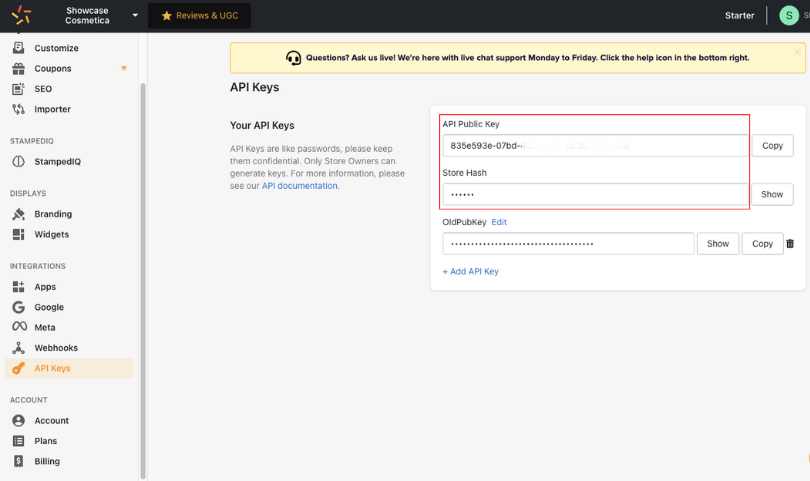The height and width of the screenshot is (481, 810).
Task: Open the SEO sidebar item
Action: [43, 89]
